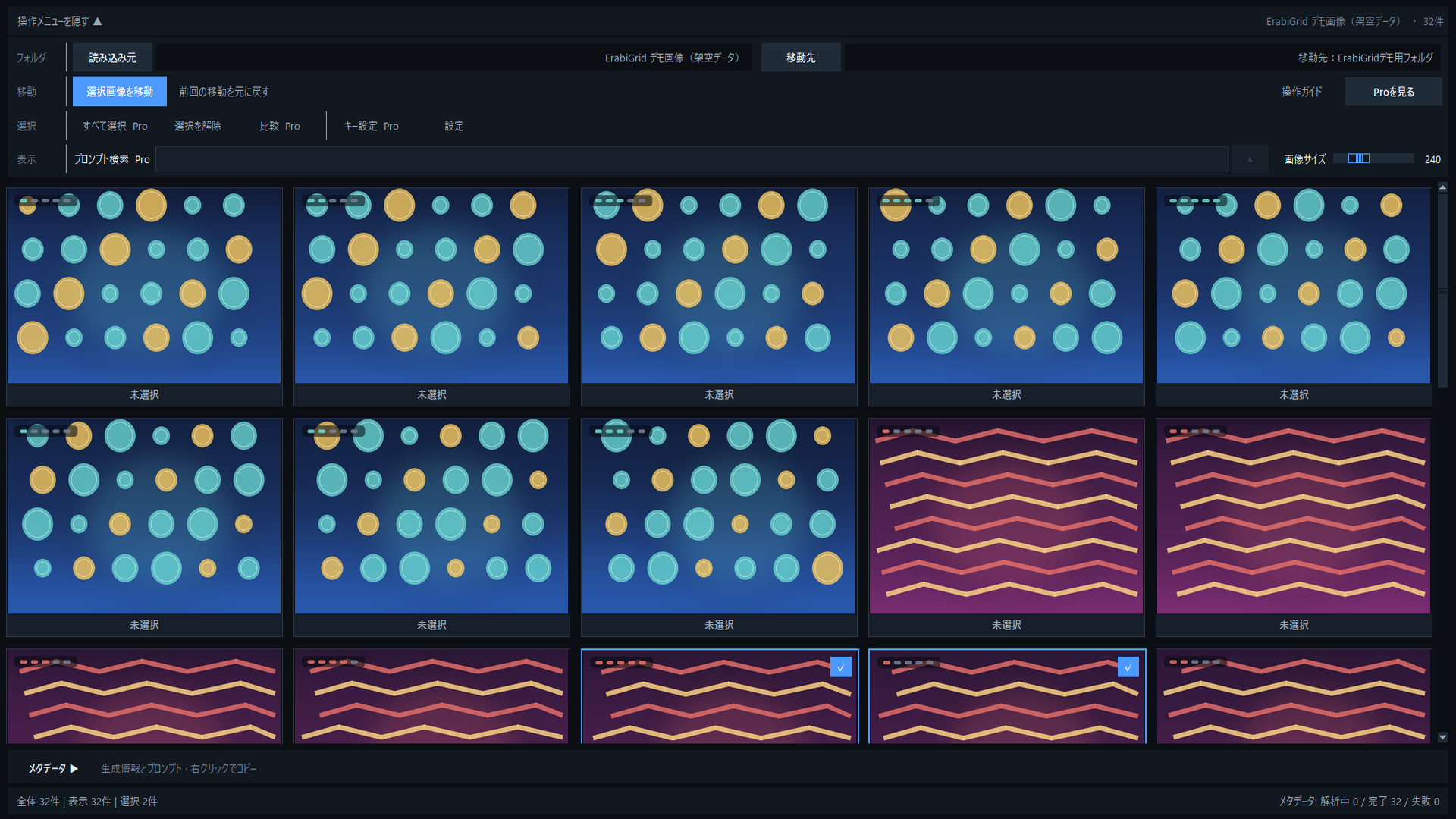1456x819 pixels.
Task: Undo with 前回の移動を元に戻す
Action: tap(224, 92)
